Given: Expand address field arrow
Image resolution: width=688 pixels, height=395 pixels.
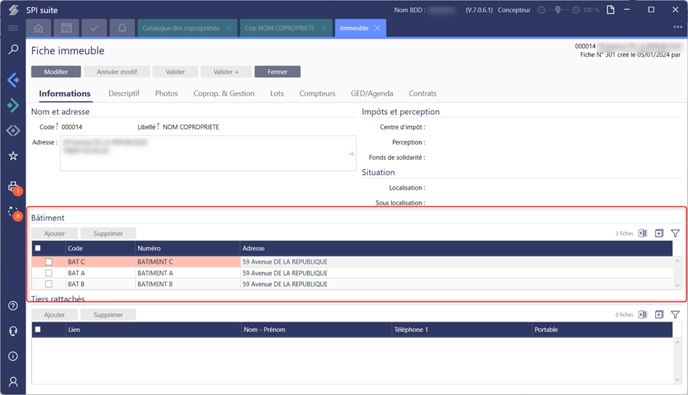Looking at the screenshot, I should 351,154.
